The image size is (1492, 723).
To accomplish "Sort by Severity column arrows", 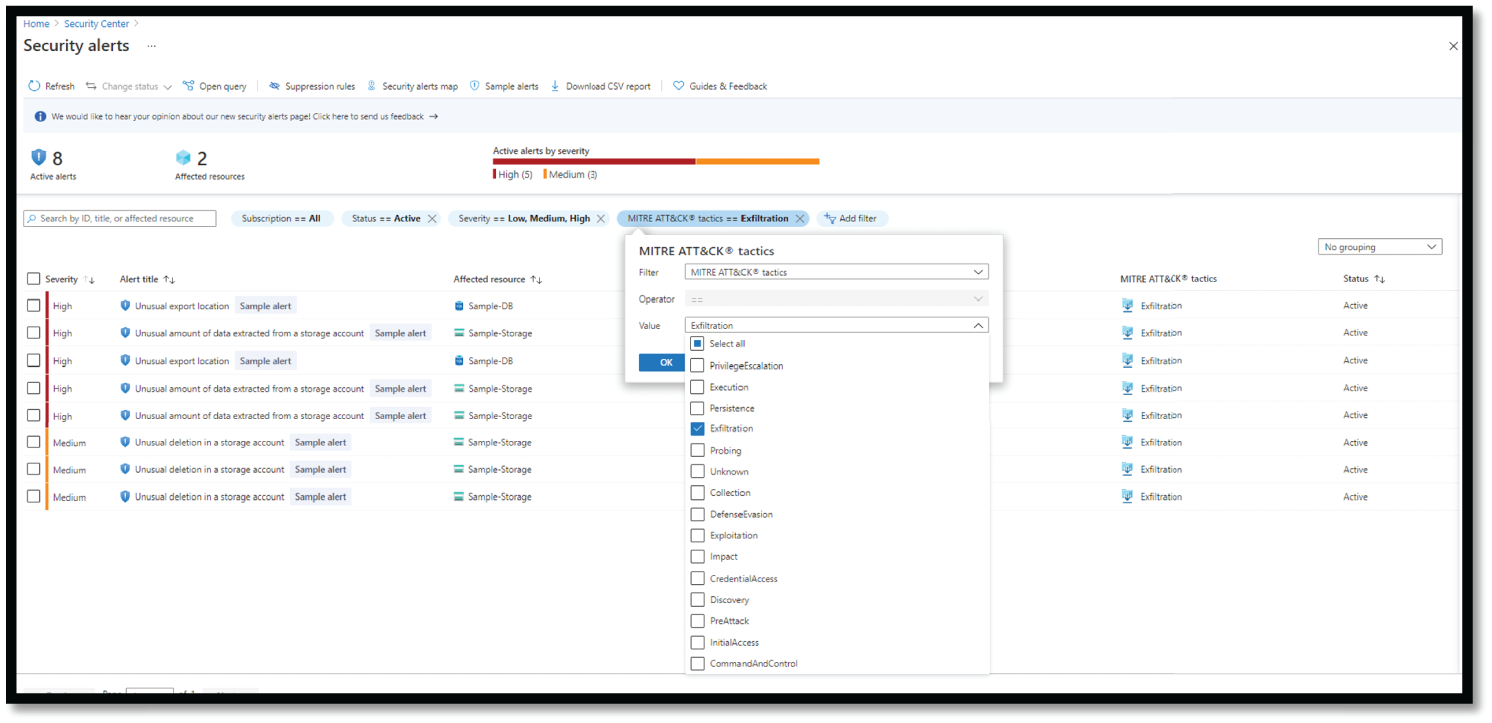I will 89,279.
